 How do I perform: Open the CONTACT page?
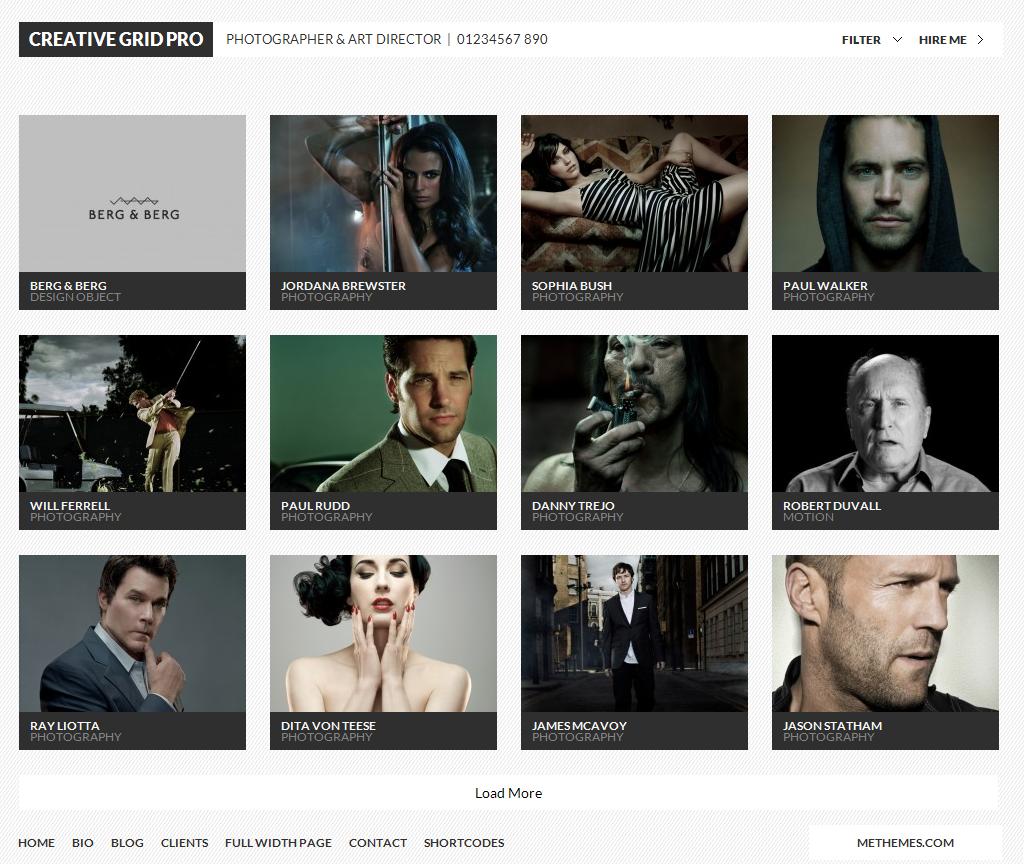[x=377, y=843]
